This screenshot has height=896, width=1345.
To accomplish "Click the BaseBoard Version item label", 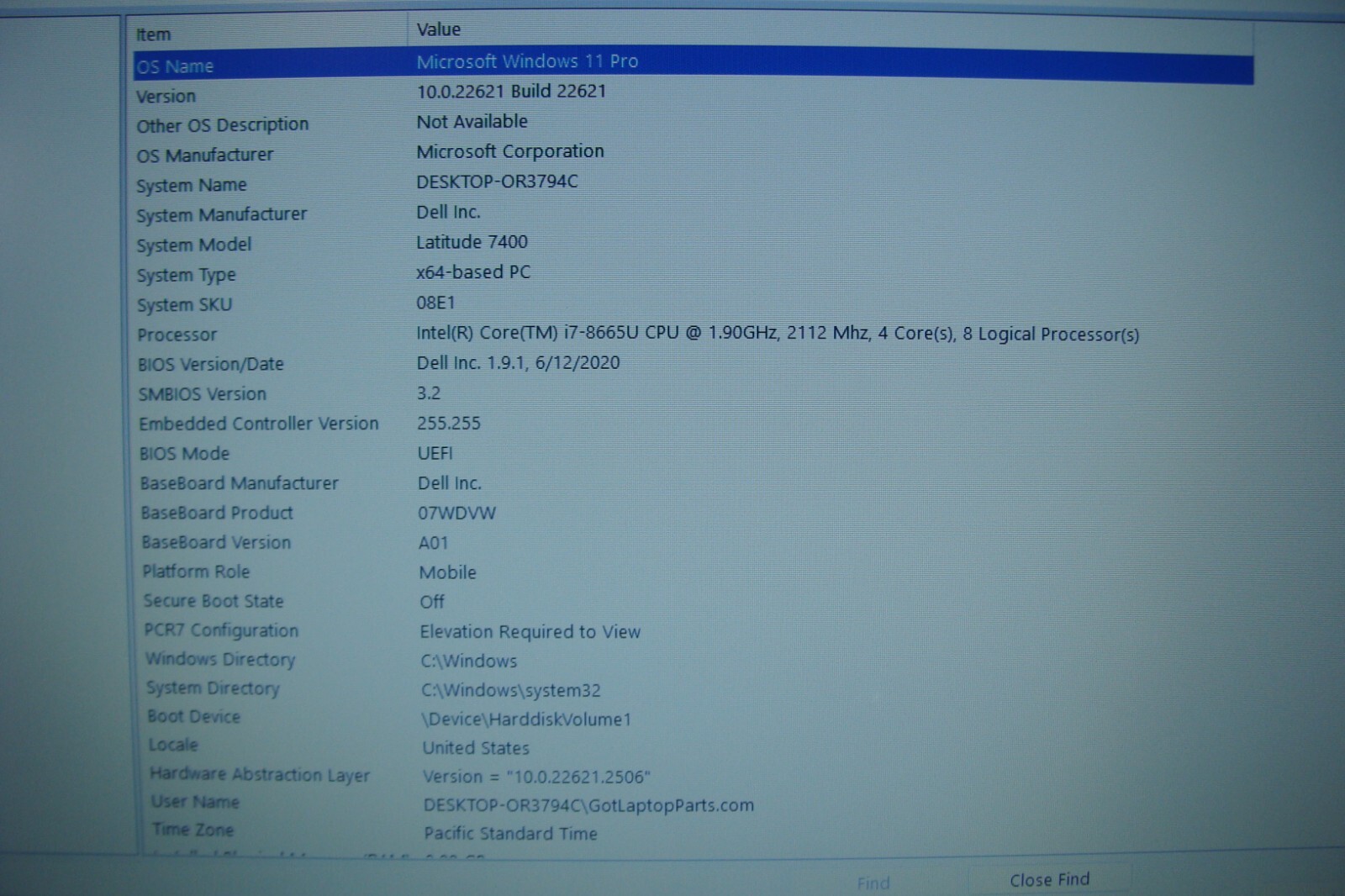I will [x=216, y=543].
